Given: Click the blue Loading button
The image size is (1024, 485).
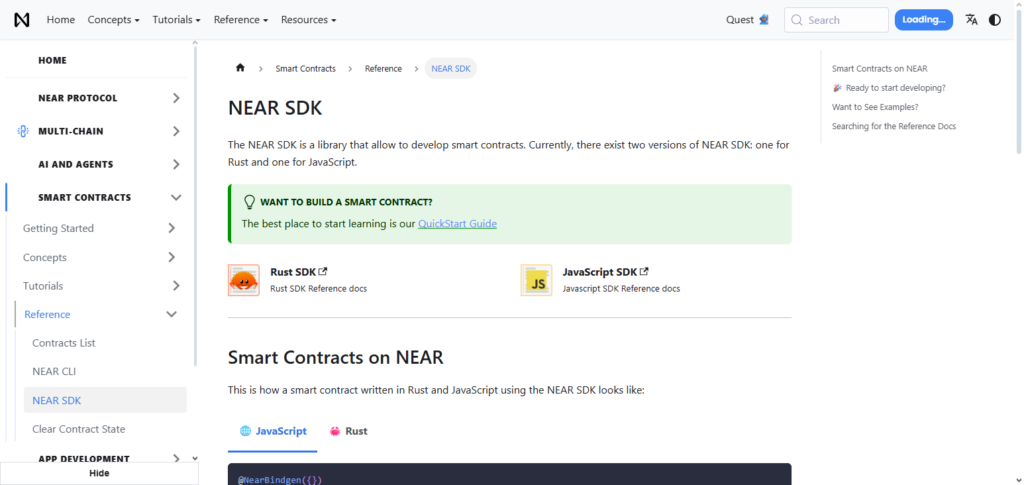Looking at the screenshot, I should 923,20.
